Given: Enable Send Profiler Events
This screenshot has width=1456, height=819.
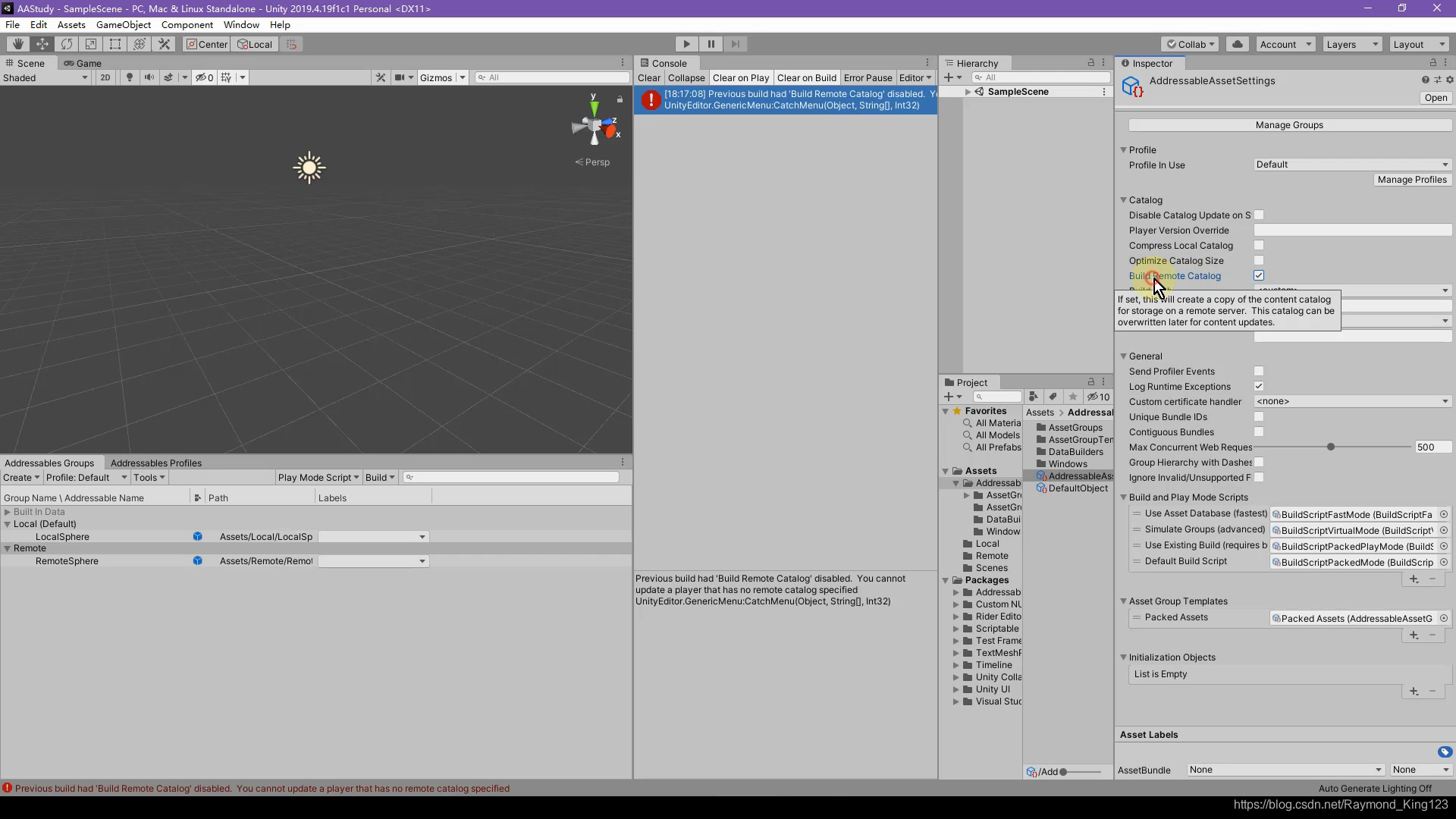Looking at the screenshot, I should 1259,371.
